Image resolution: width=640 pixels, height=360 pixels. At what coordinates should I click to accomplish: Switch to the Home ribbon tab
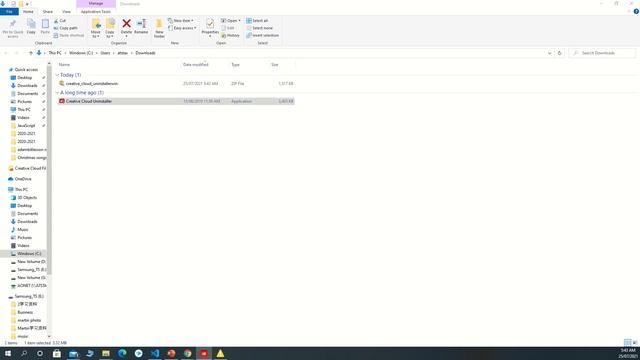click(x=28, y=11)
